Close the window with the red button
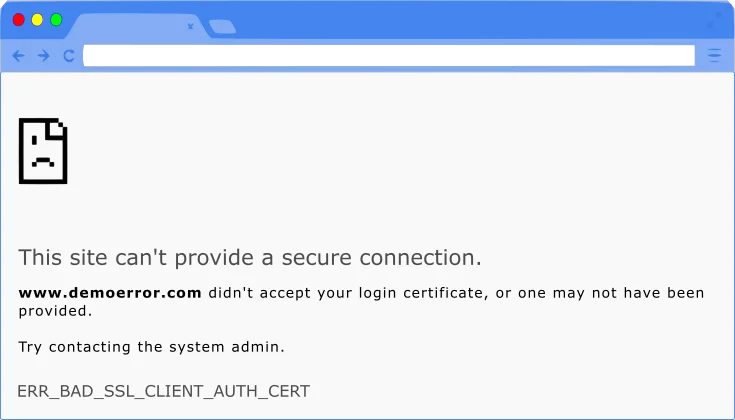 [18, 19]
